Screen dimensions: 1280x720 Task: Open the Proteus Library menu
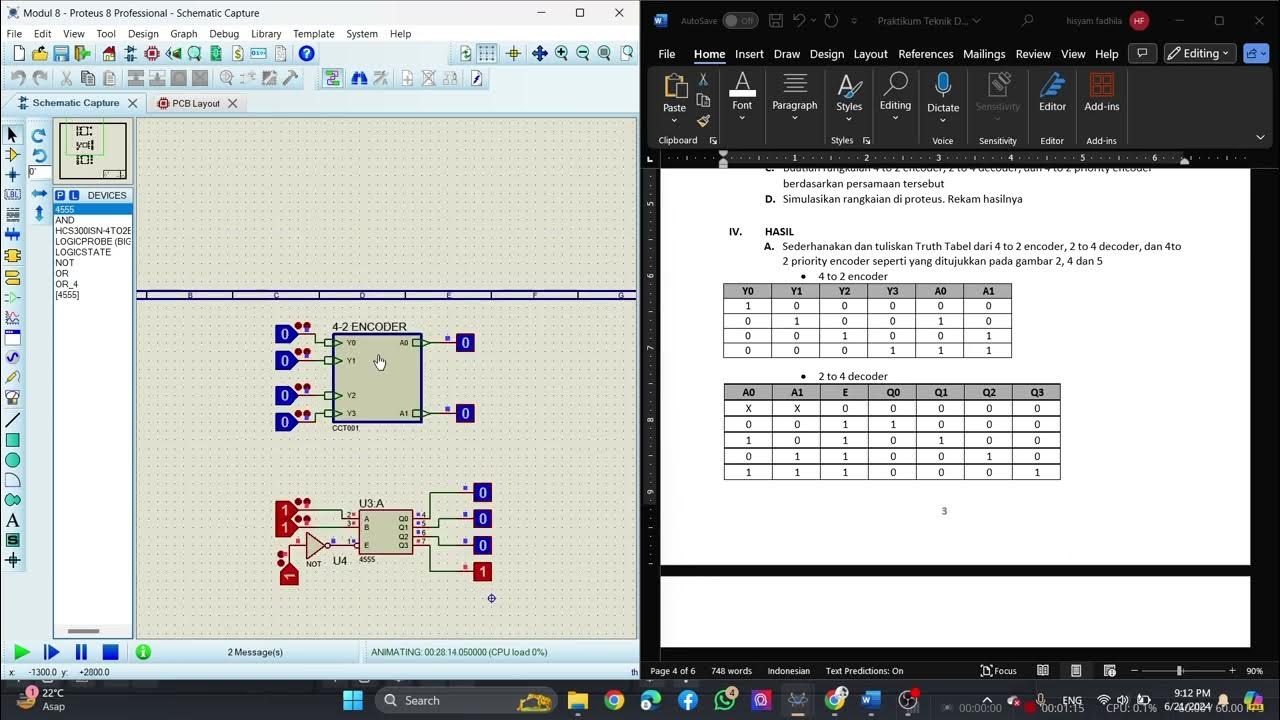pyautogui.click(x=266, y=33)
